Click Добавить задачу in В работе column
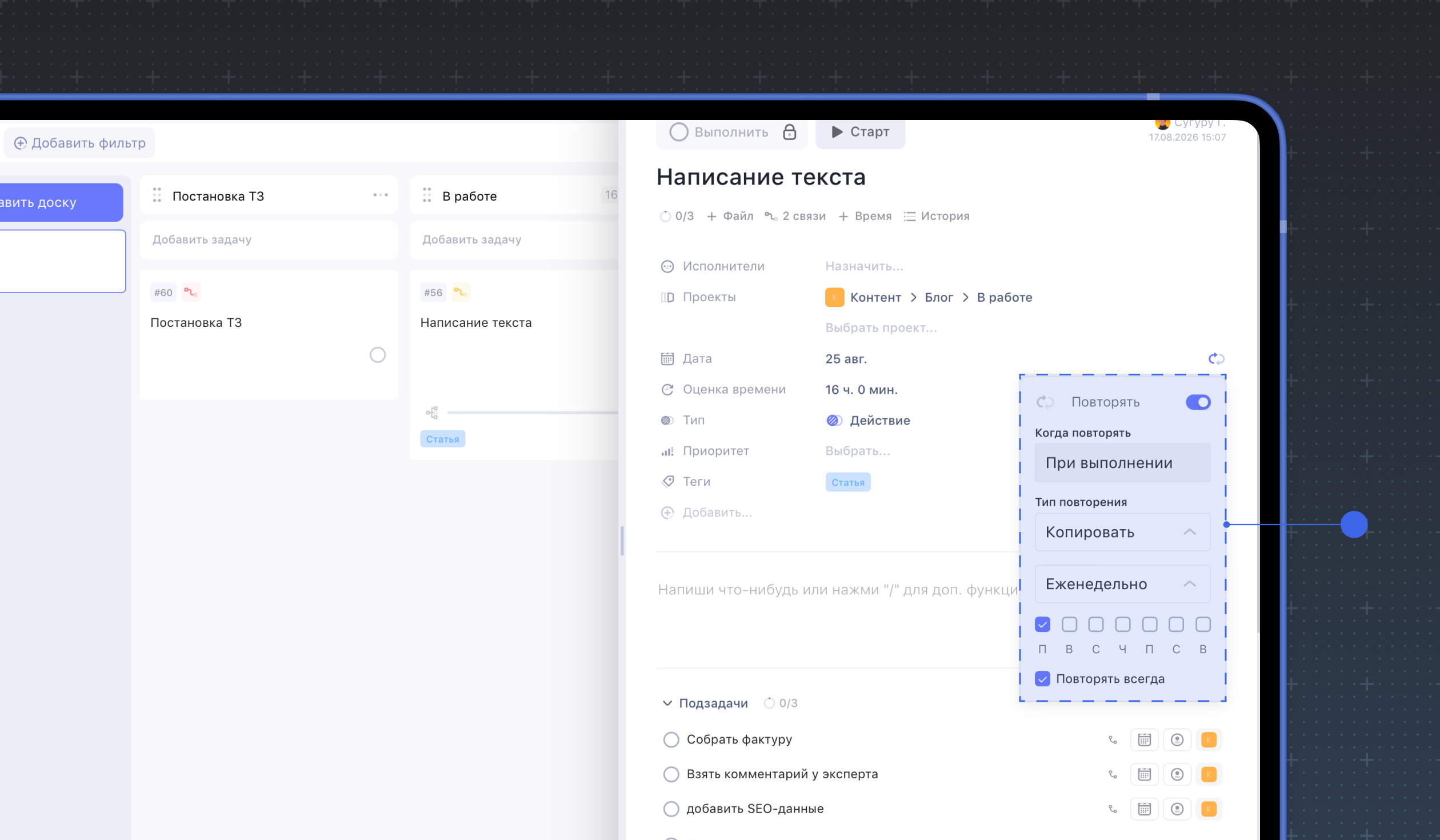This screenshot has width=1440, height=840. point(514,240)
